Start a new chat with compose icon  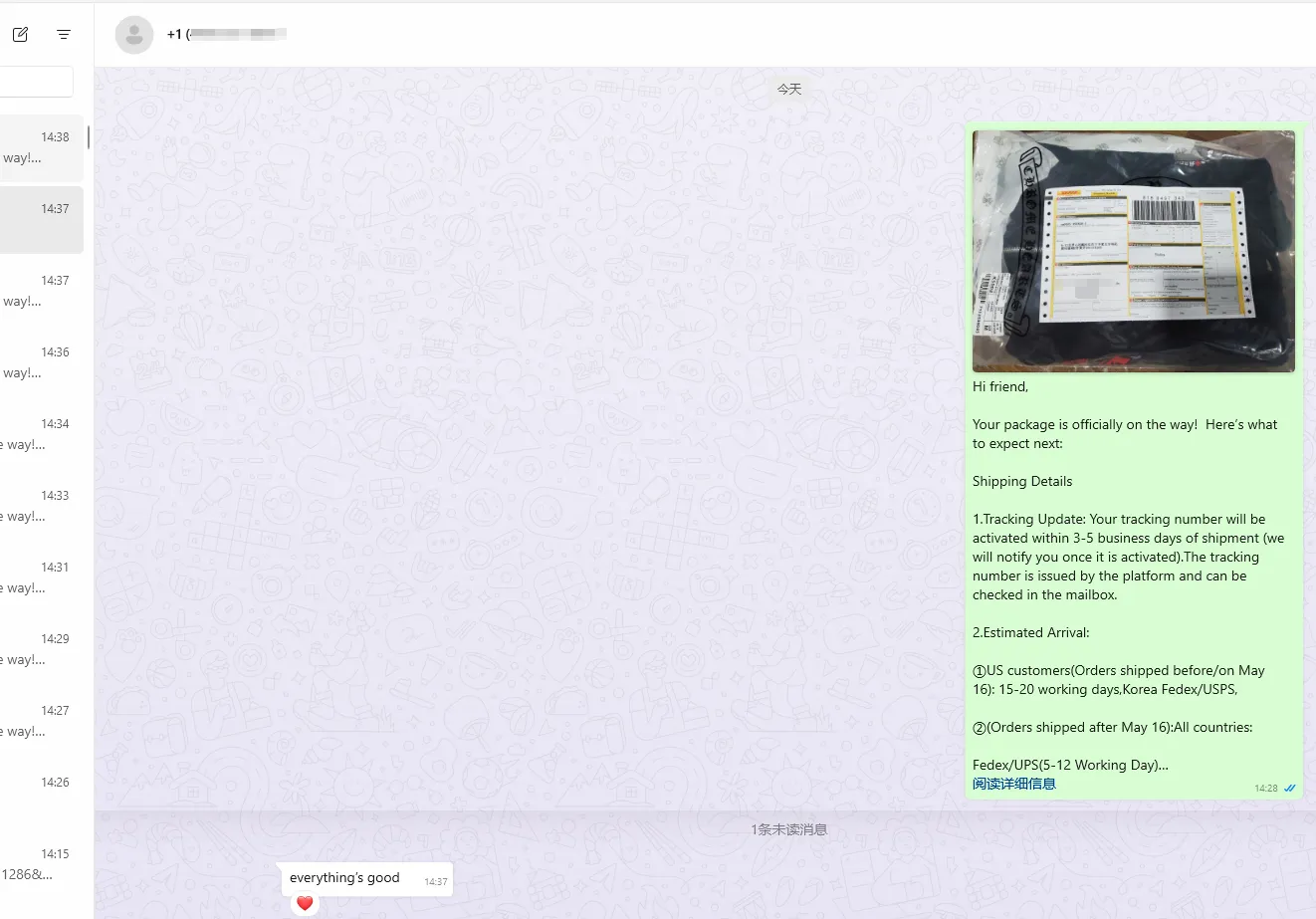click(x=20, y=34)
